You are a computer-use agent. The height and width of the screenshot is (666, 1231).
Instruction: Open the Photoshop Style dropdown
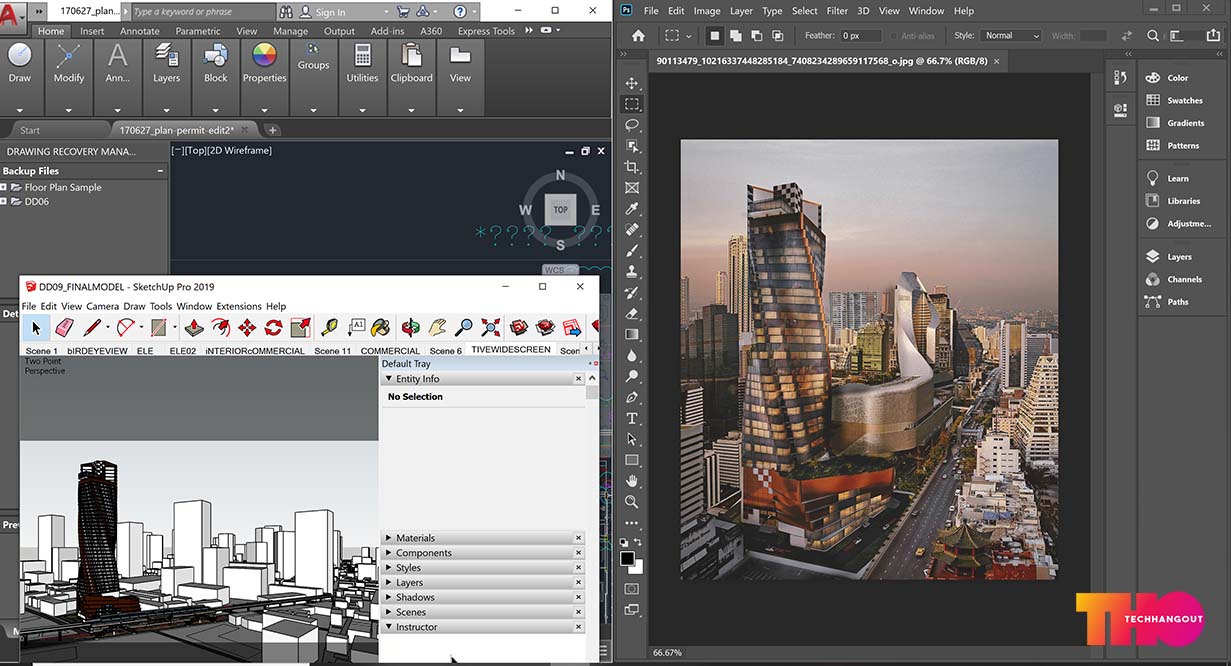[x=1011, y=36]
